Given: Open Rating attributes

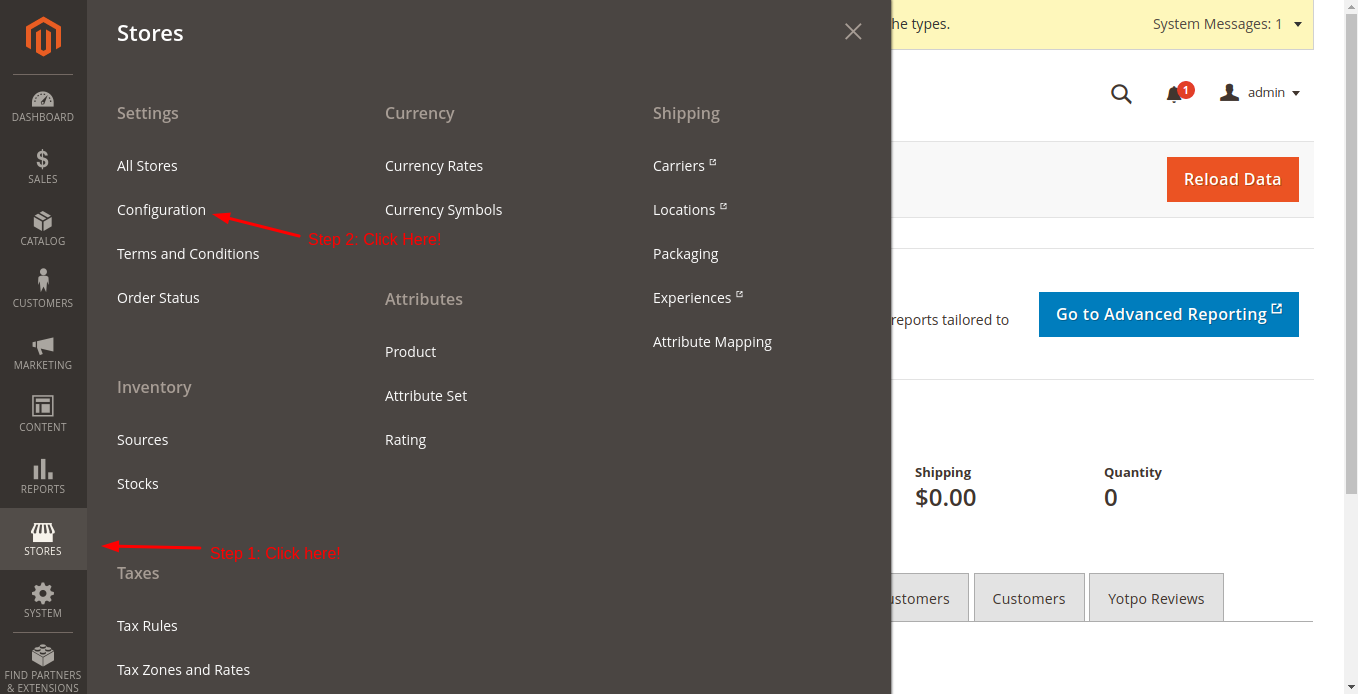Looking at the screenshot, I should click(405, 440).
